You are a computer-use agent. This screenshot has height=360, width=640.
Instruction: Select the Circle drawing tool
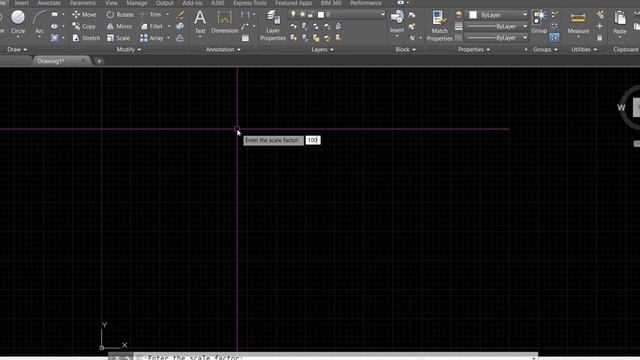18,22
